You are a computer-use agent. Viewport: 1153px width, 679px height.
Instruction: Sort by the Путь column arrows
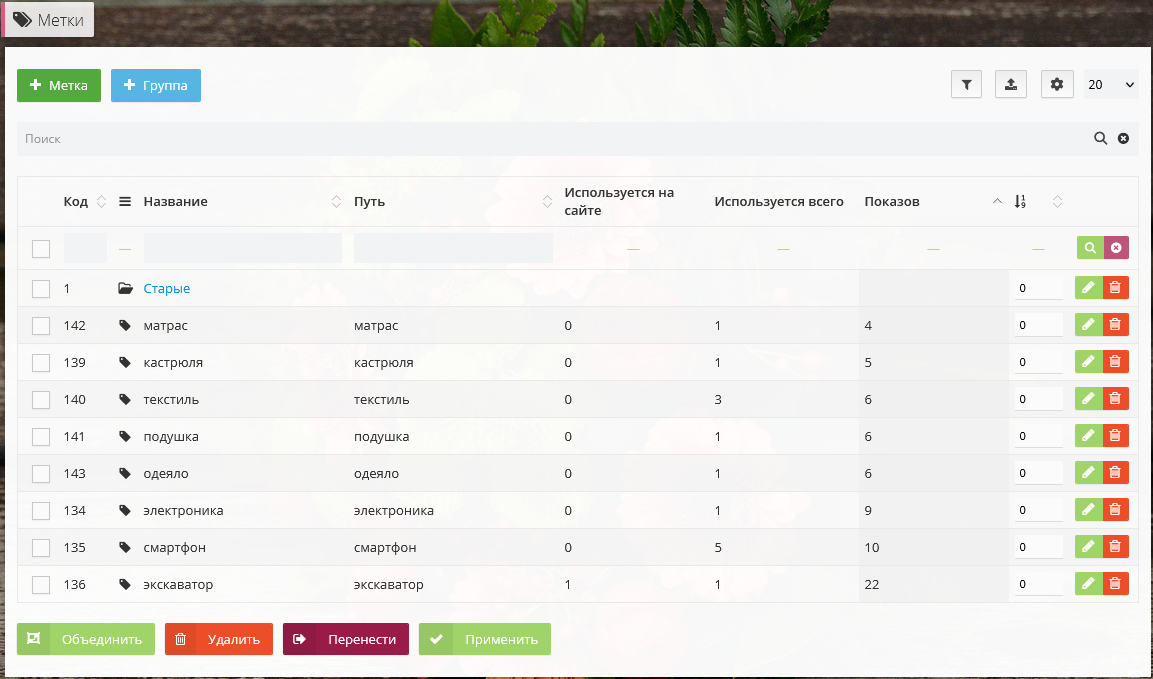[547, 202]
